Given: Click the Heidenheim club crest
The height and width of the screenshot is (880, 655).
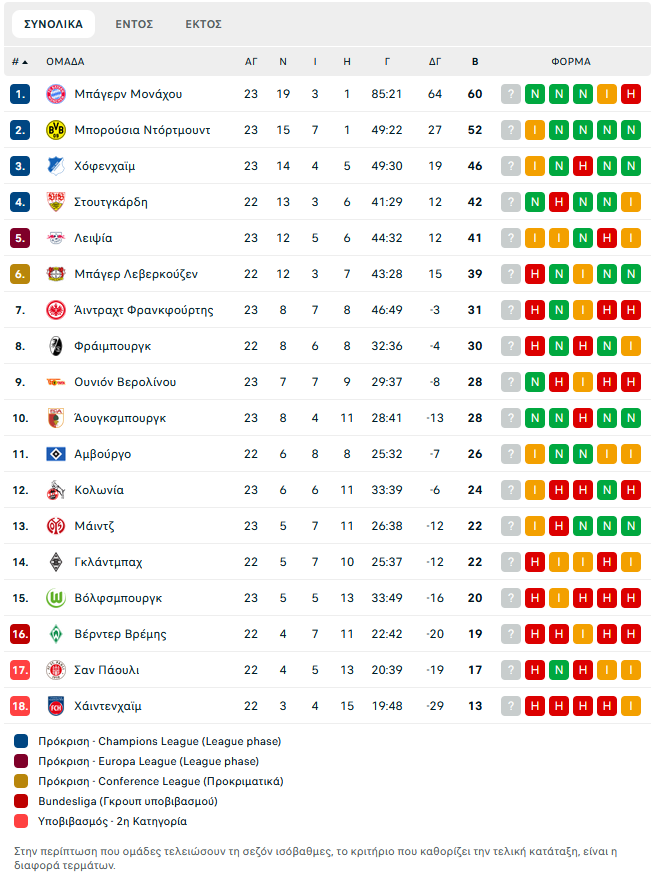Looking at the screenshot, I should click(55, 706).
